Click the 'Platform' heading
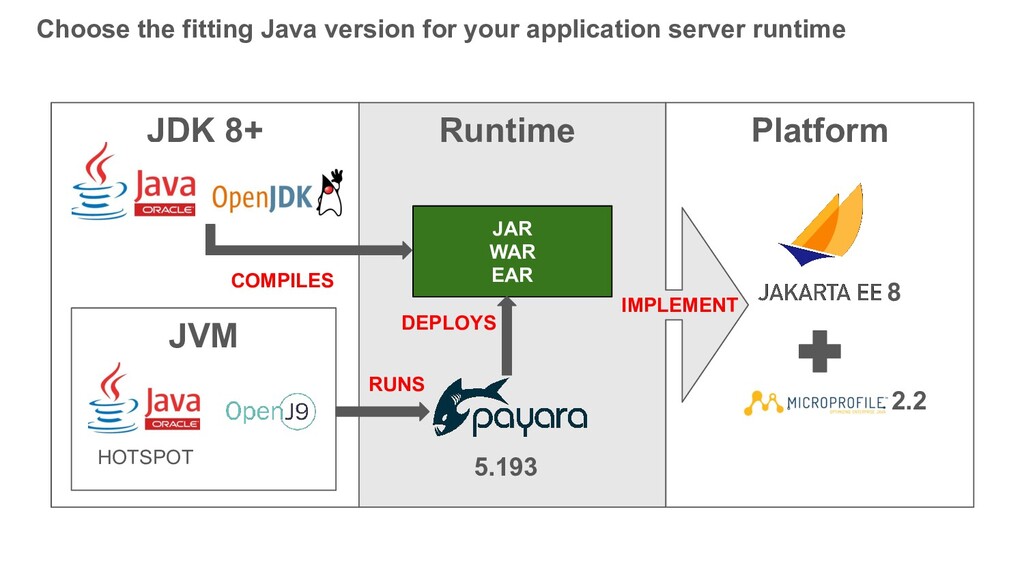Viewport: 1024px width, 576px height. click(x=820, y=130)
